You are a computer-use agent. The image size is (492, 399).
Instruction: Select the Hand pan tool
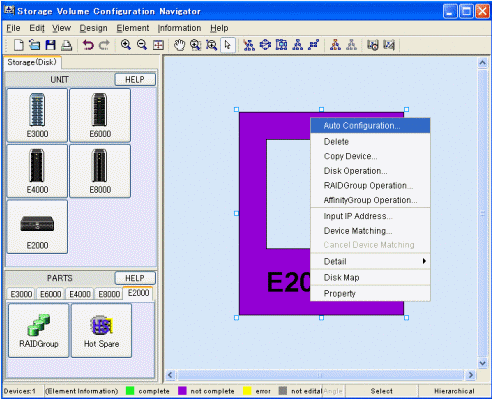point(179,45)
